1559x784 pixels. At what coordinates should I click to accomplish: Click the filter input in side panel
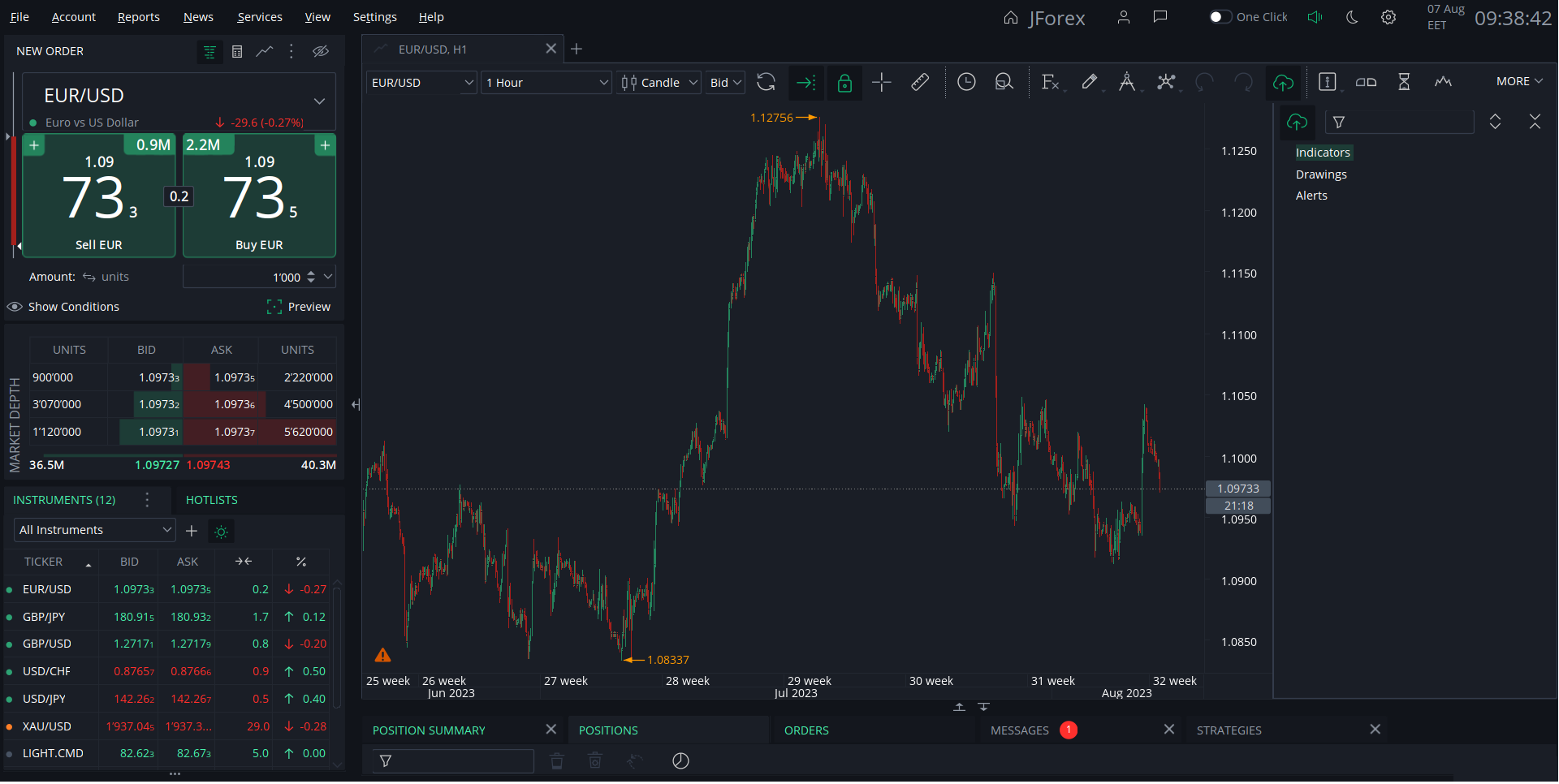coord(1399,123)
